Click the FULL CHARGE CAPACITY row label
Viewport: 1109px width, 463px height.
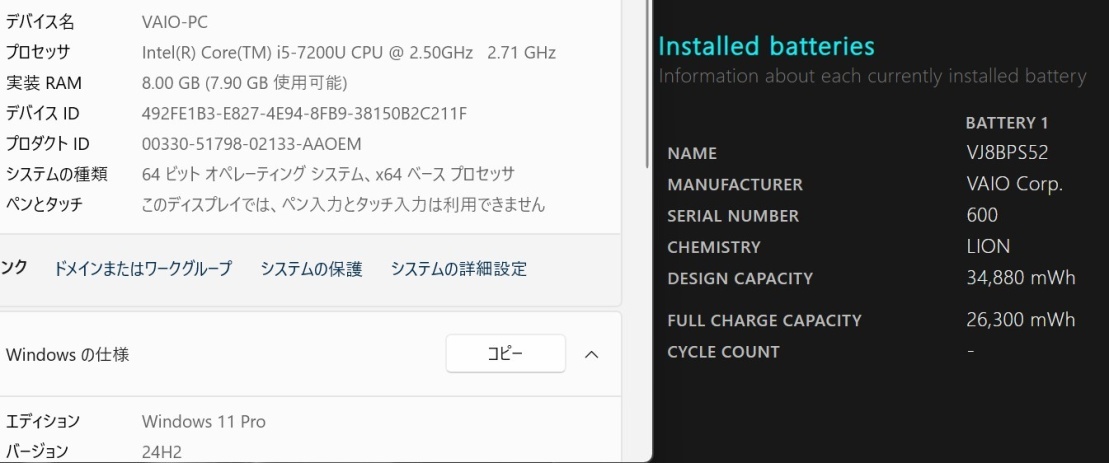pos(765,320)
